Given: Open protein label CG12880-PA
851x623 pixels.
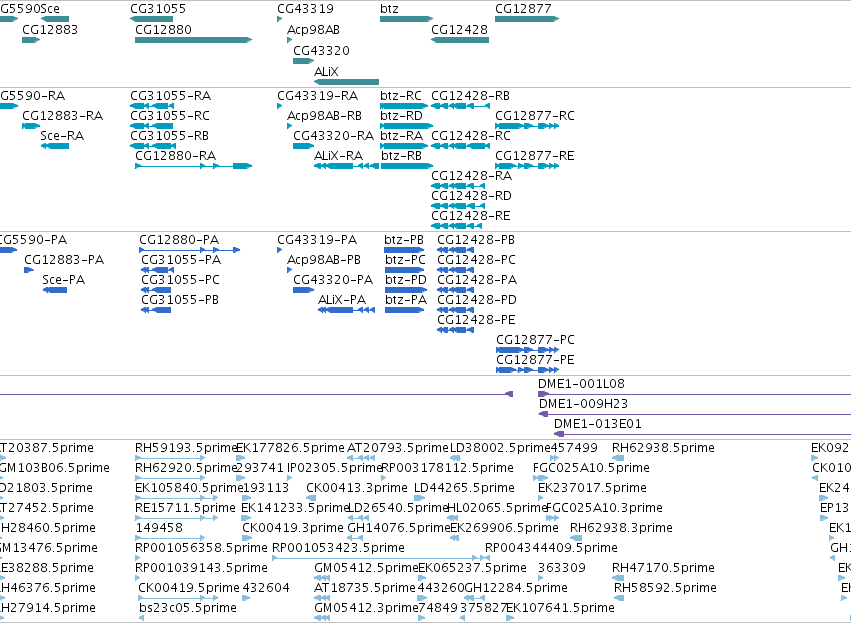Looking at the screenshot, I should click(x=179, y=239).
